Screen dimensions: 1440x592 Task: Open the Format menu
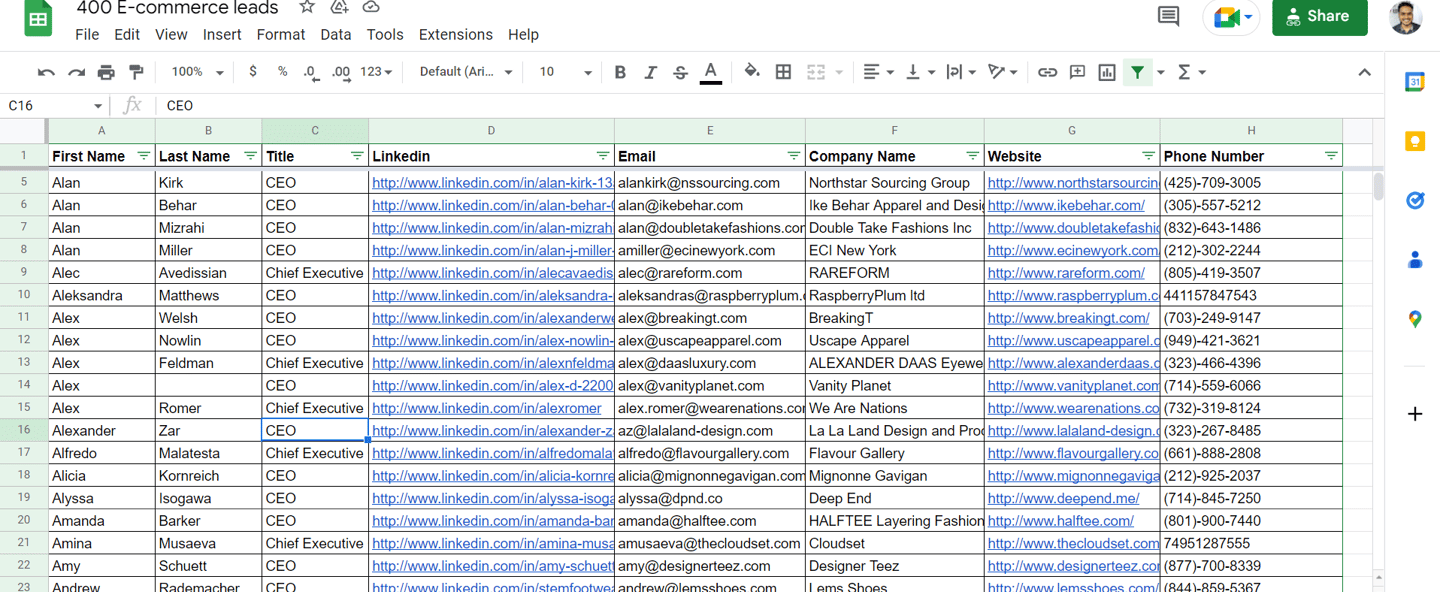[281, 34]
